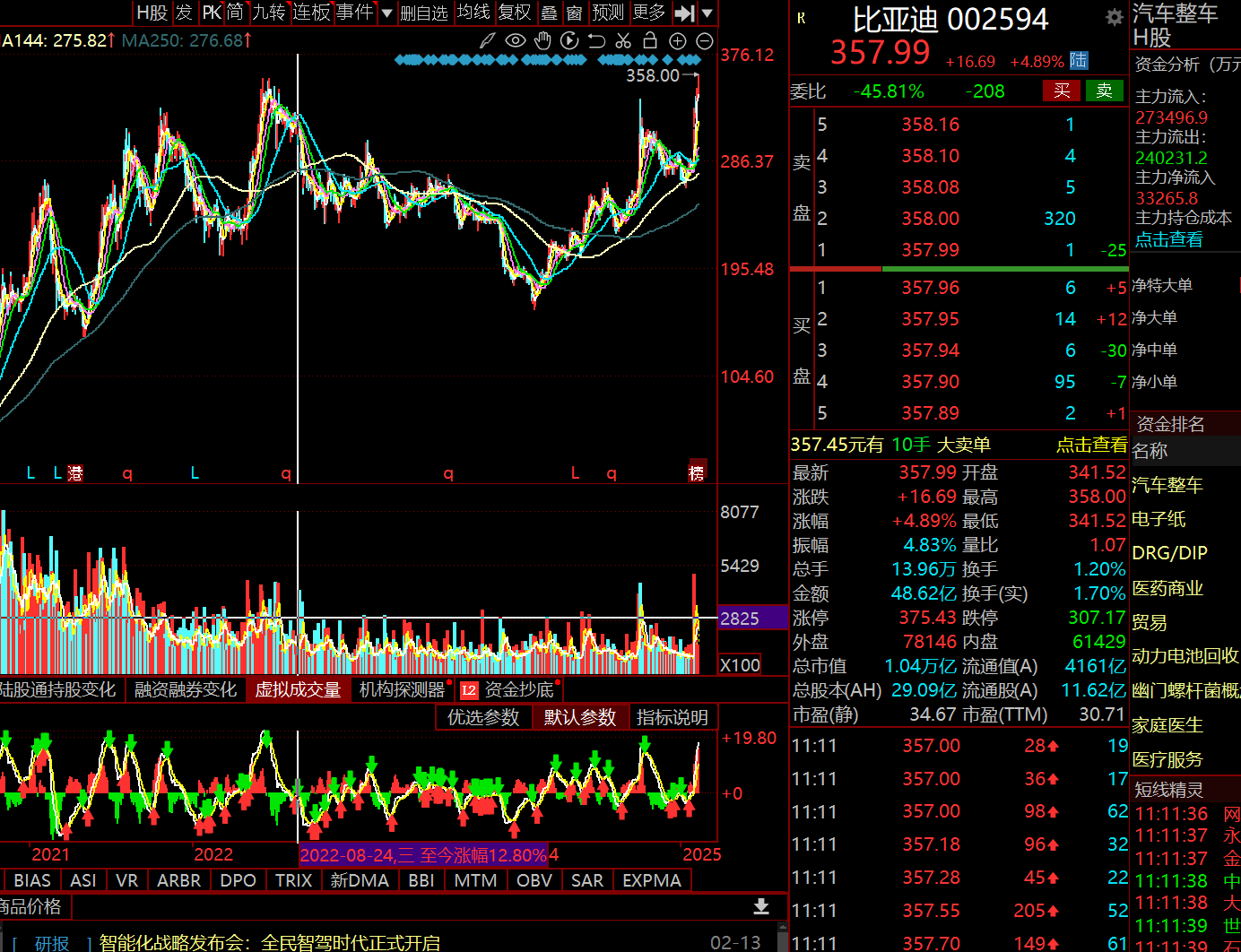Open the PK comparison button
This screenshot has height=952, width=1241.
pyautogui.click(x=212, y=13)
